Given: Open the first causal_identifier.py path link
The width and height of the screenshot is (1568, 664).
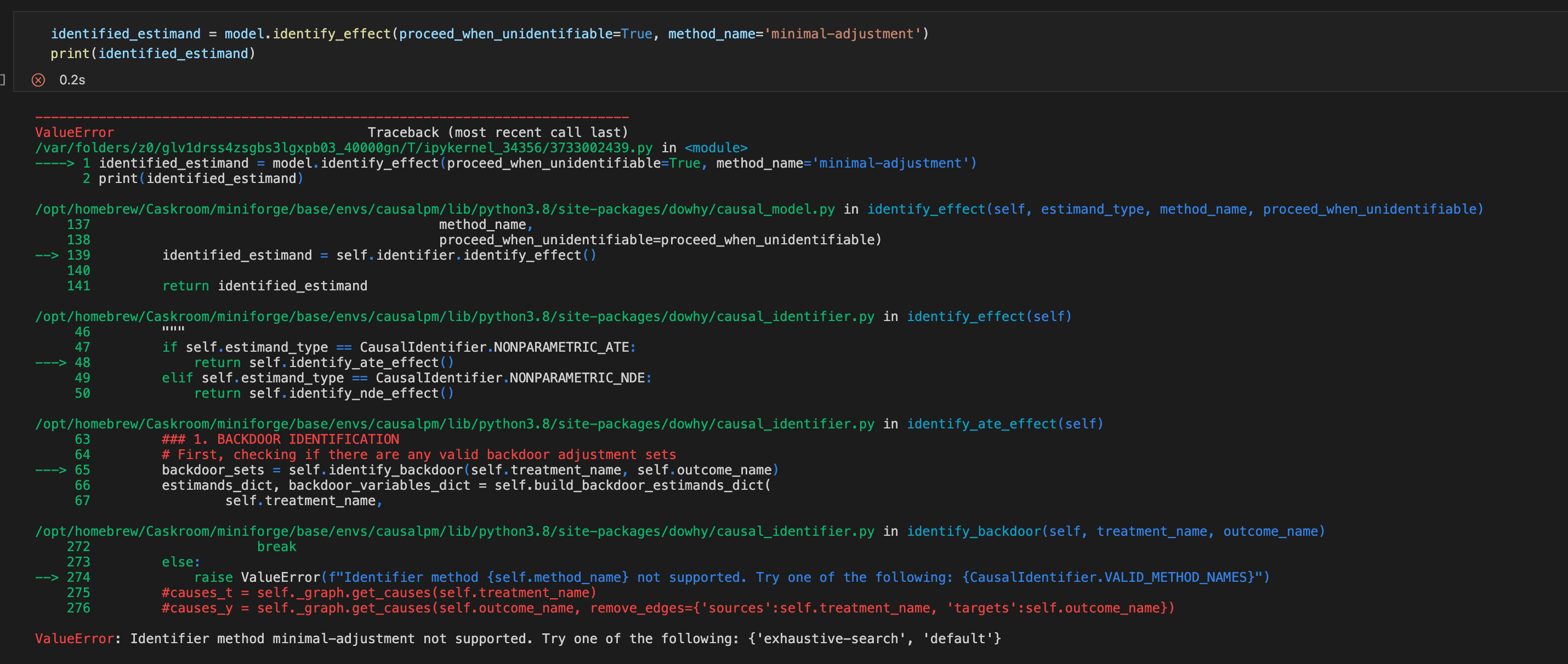Looking at the screenshot, I should [453, 316].
